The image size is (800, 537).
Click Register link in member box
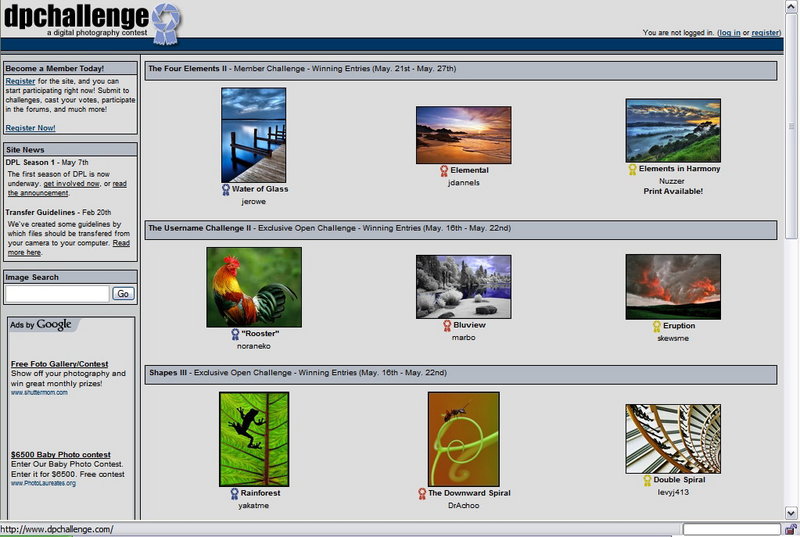20,81
